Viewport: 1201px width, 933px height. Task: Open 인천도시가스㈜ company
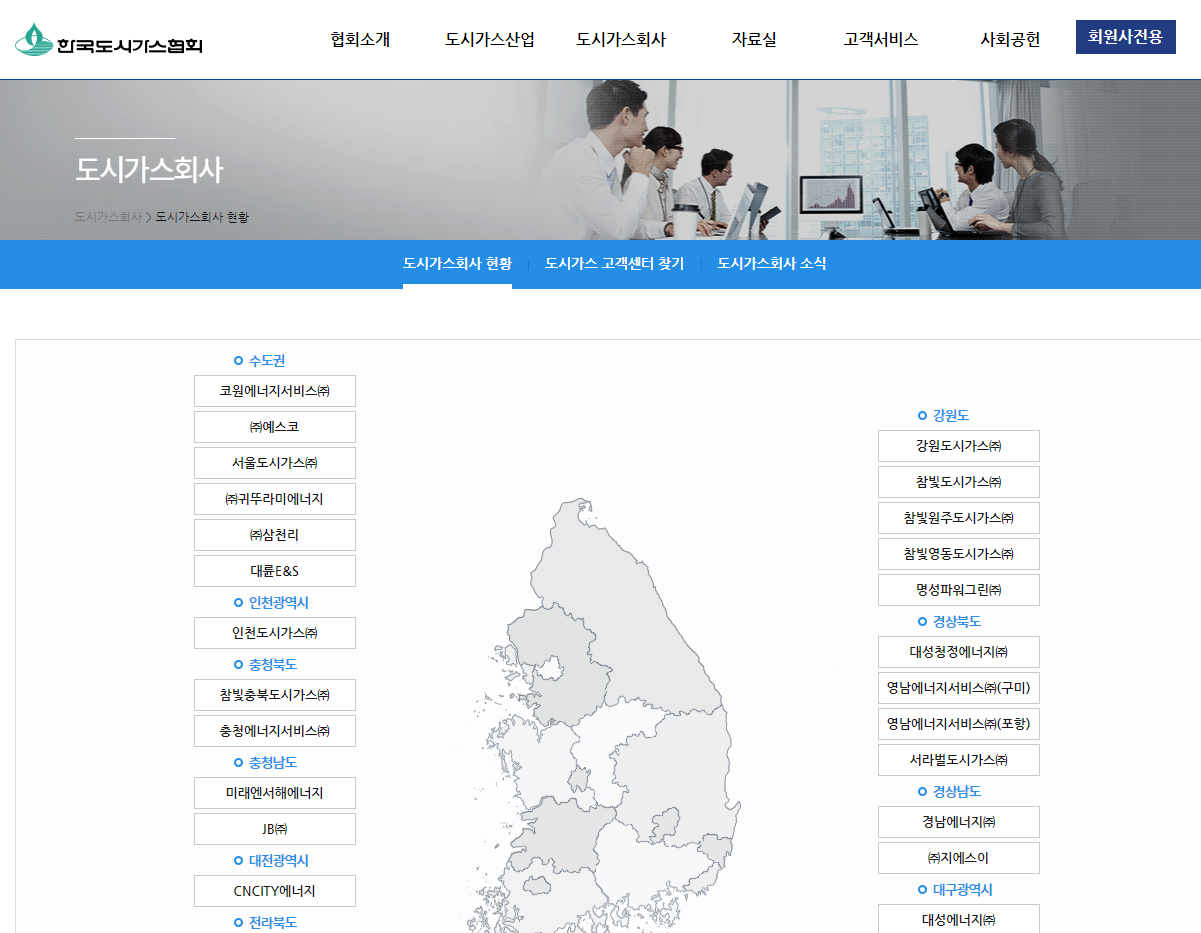pyautogui.click(x=275, y=633)
